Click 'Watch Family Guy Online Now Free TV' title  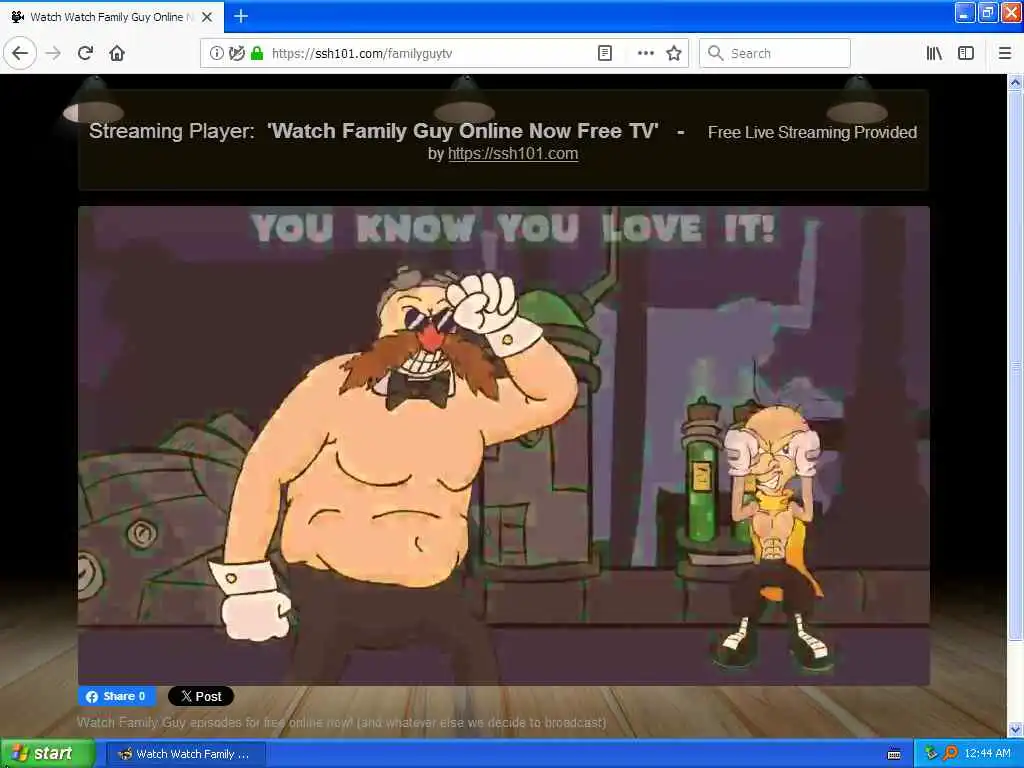[x=463, y=131]
